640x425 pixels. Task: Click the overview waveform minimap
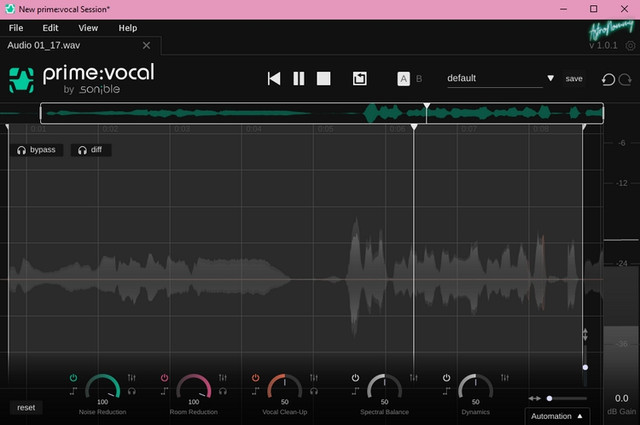(x=322, y=113)
